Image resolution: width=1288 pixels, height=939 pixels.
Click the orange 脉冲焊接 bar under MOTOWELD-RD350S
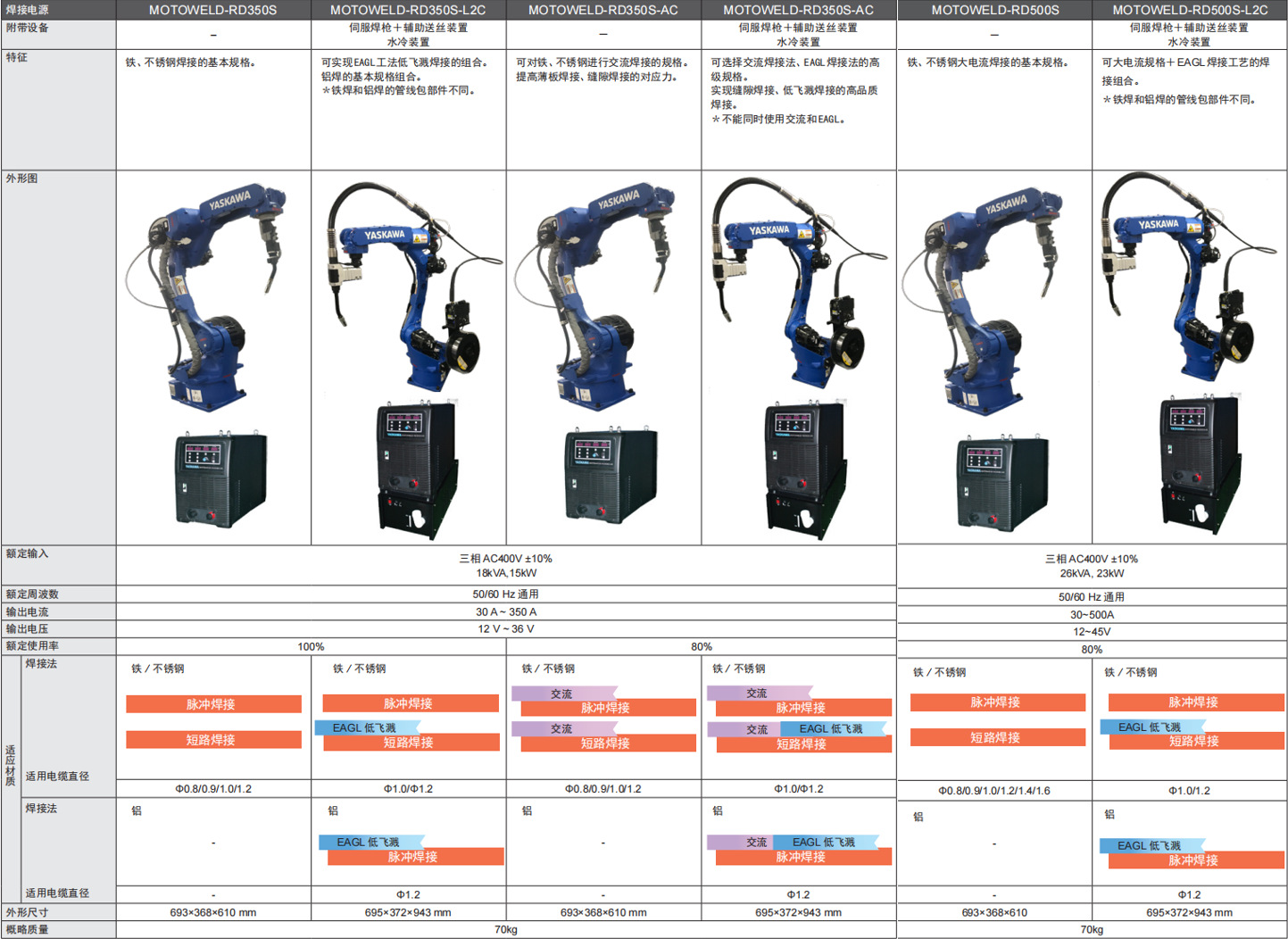click(x=213, y=704)
